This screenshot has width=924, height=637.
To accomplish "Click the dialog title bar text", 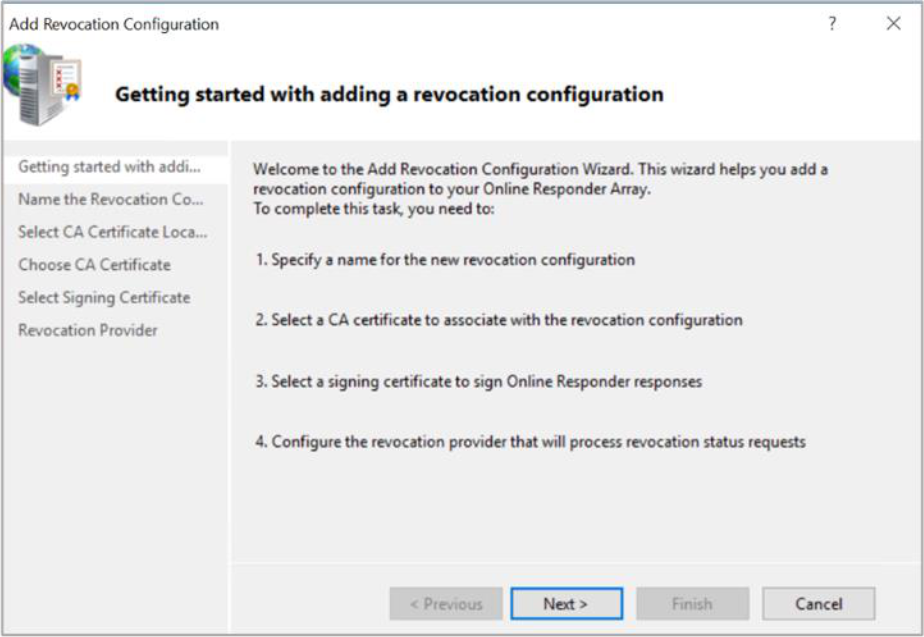I will point(114,24).
